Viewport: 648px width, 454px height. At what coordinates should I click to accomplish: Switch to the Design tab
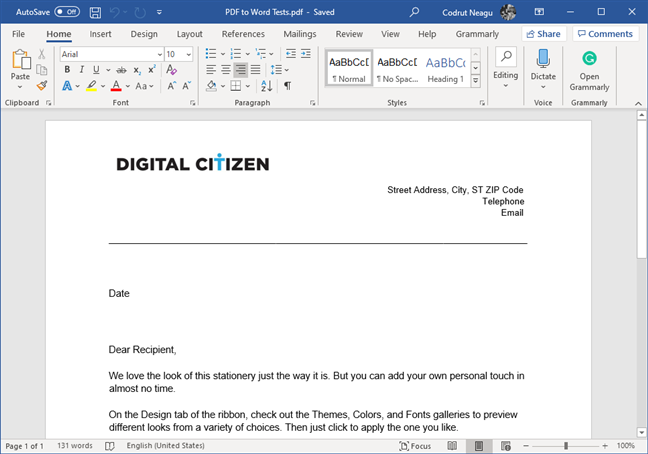click(144, 34)
